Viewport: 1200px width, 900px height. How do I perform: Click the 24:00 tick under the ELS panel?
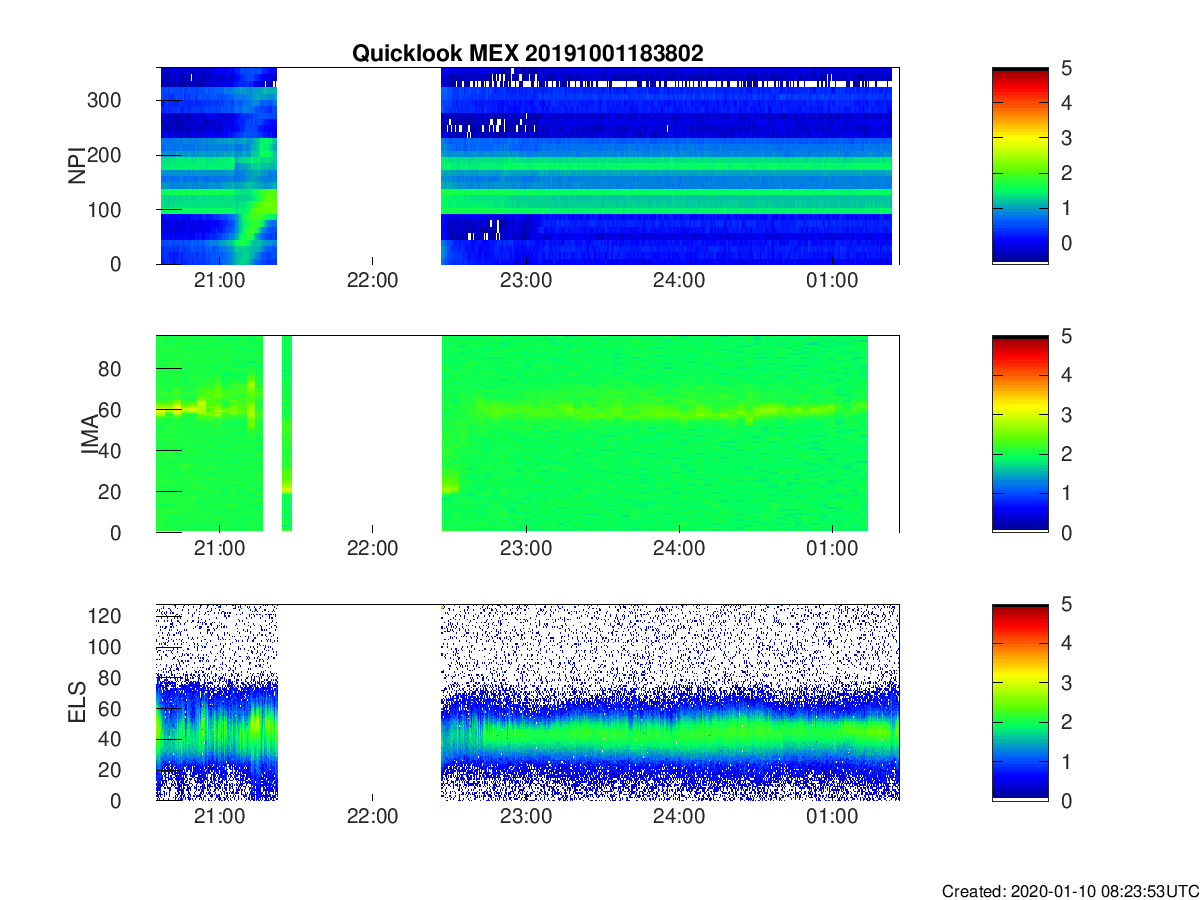[679, 817]
